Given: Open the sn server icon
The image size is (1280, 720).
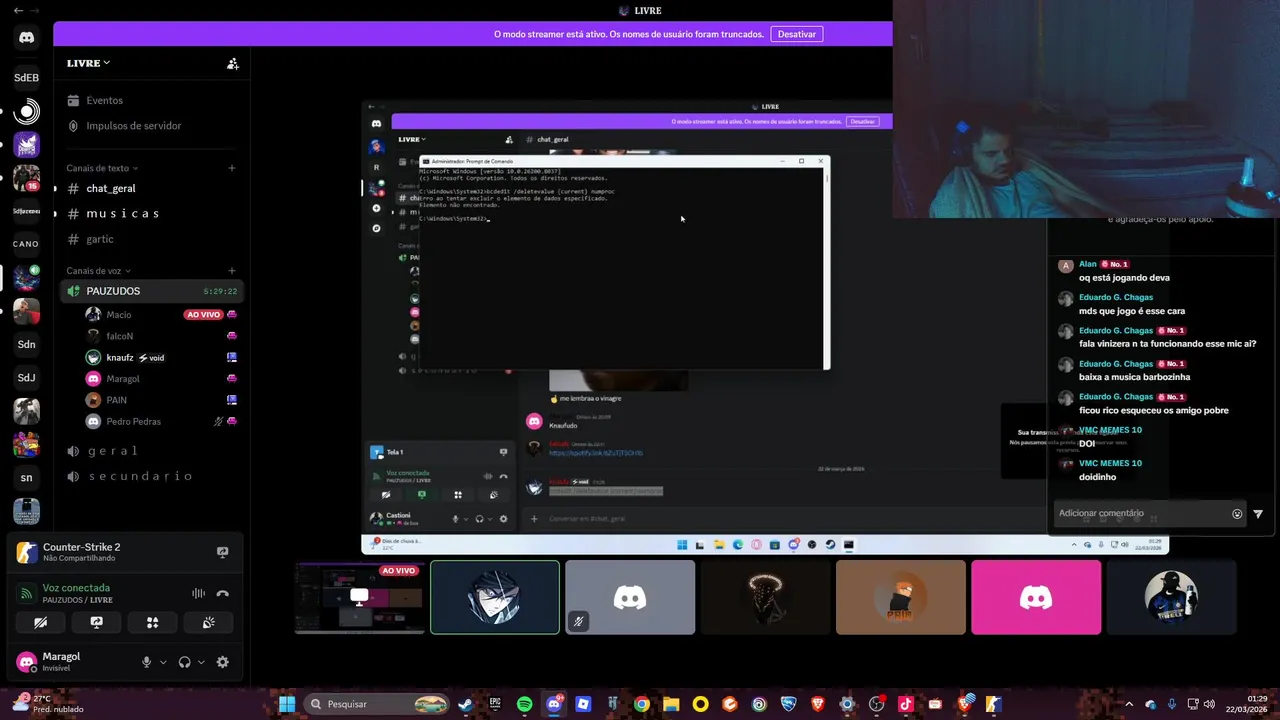Looking at the screenshot, I should (x=26, y=478).
